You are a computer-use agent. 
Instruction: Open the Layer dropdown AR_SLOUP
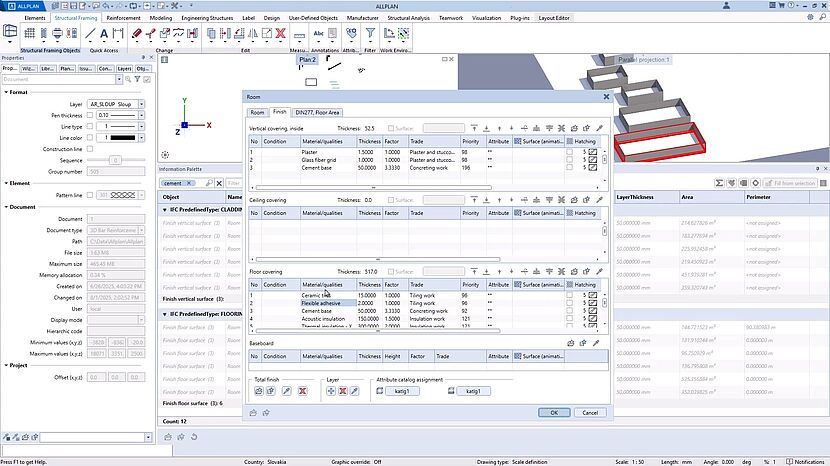(141, 104)
